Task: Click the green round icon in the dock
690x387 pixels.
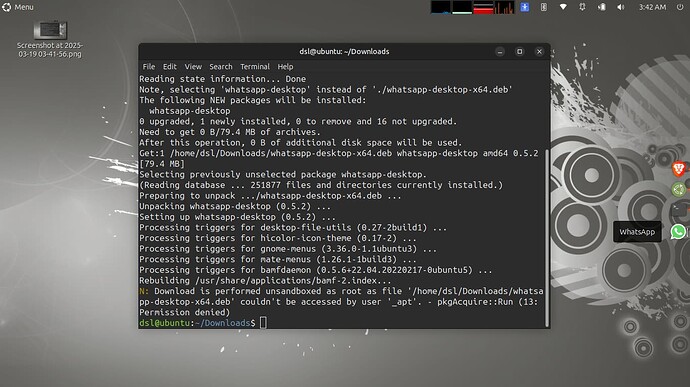Action: pos(679,190)
